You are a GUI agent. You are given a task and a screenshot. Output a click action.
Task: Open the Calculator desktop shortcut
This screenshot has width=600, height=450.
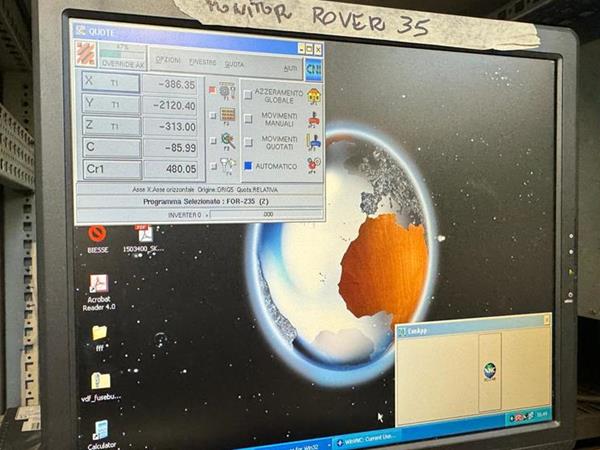click(x=101, y=435)
